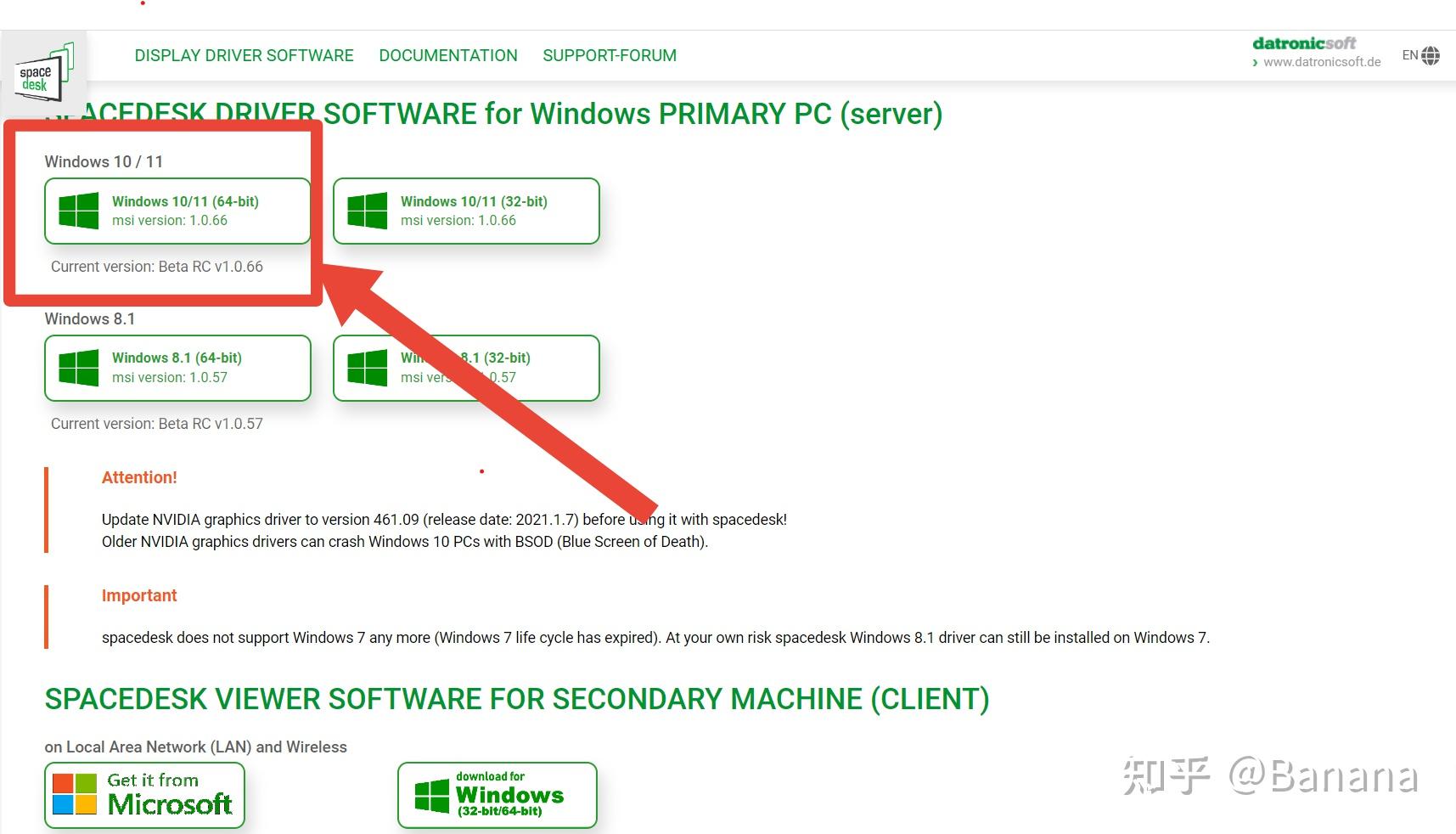Click download for Windows (32-bit/64-bit) button
The height and width of the screenshot is (834, 1456).
click(x=498, y=795)
